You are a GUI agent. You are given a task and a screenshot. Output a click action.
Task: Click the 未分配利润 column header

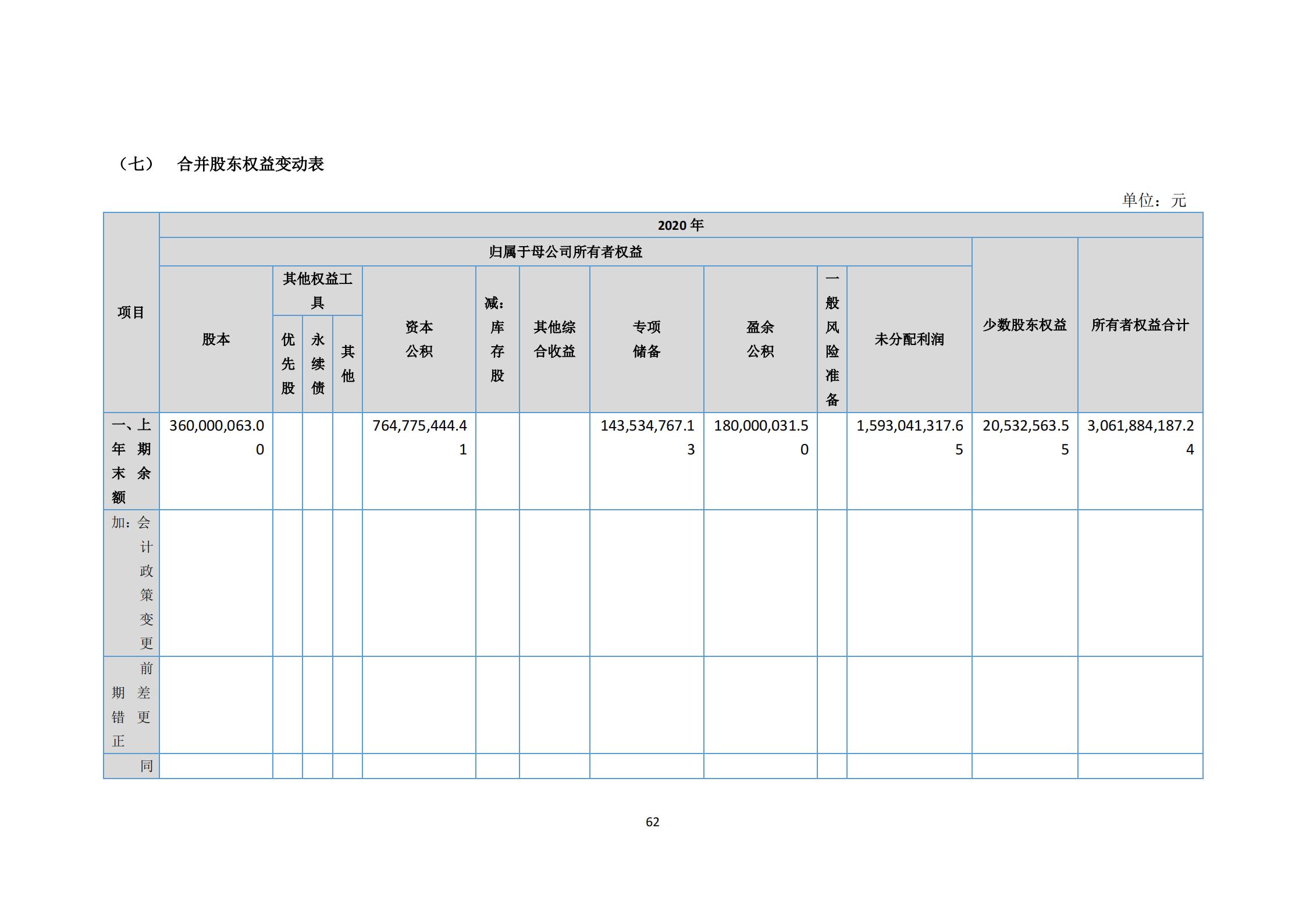[x=909, y=339]
